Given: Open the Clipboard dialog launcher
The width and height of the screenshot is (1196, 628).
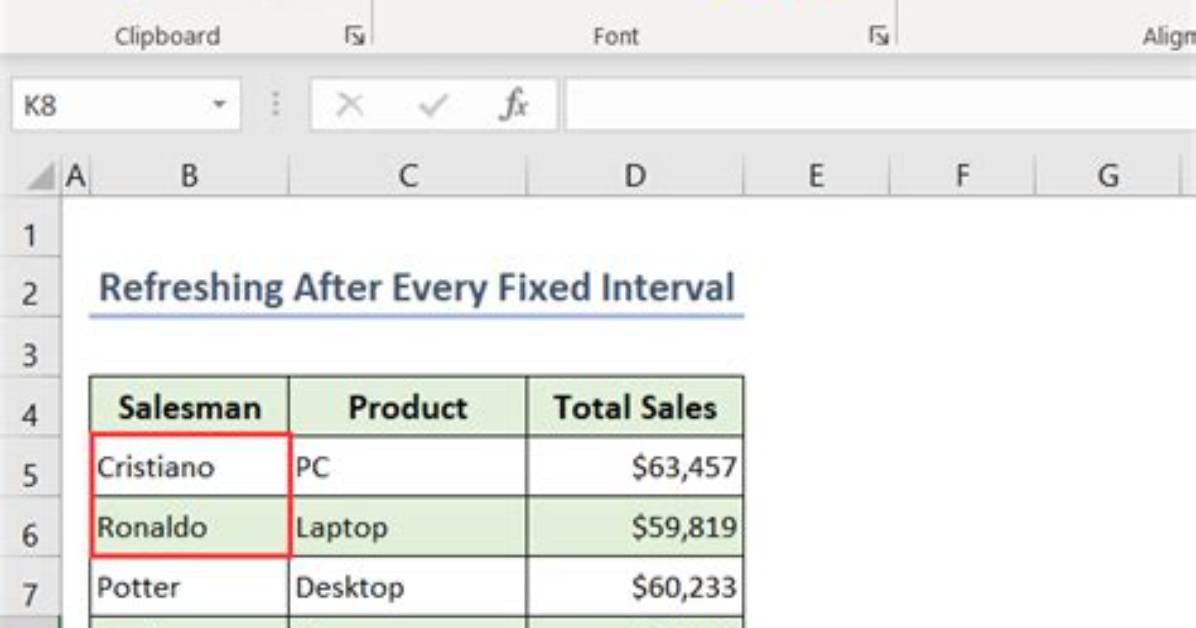Looking at the screenshot, I should [x=354, y=35].
